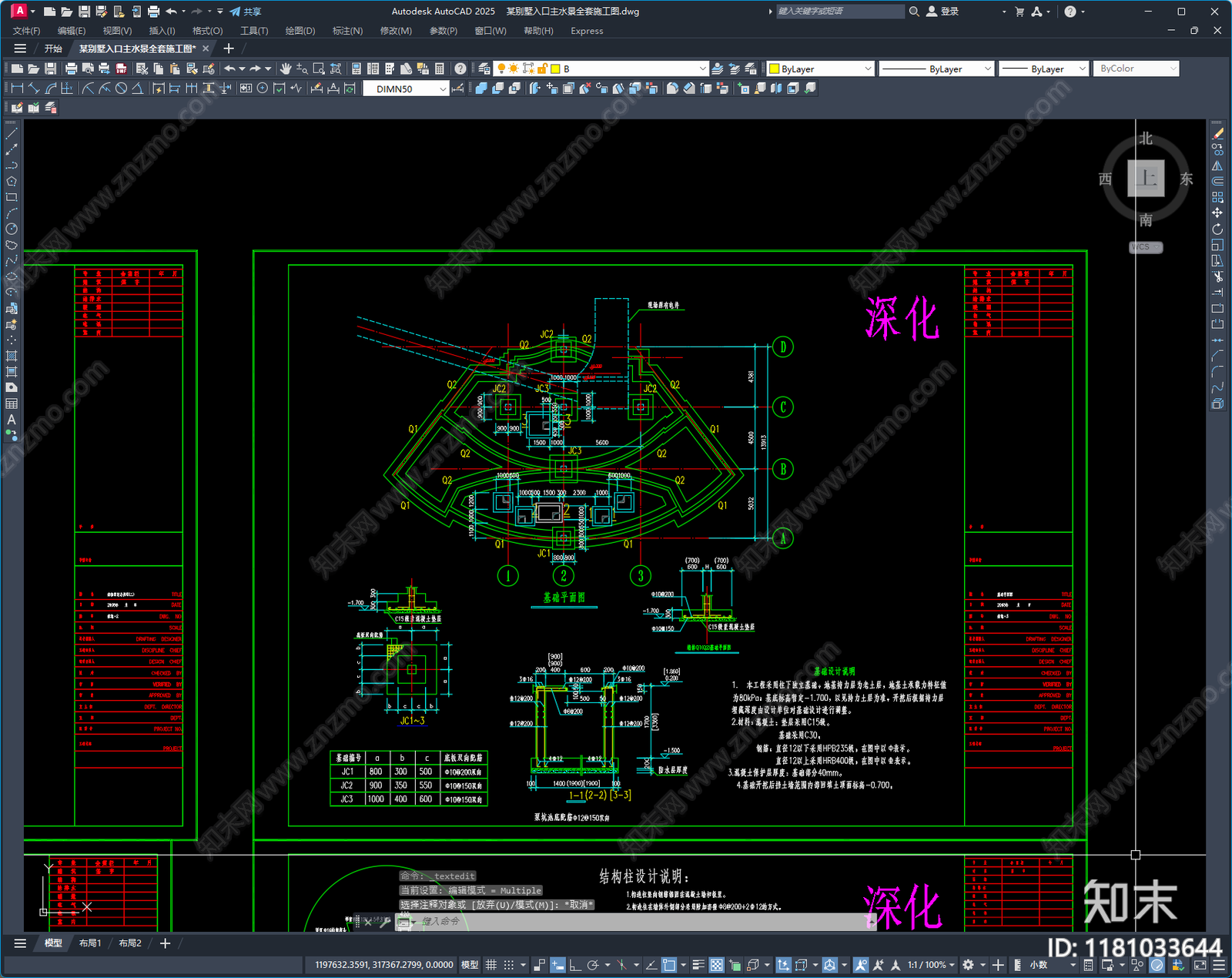Screen dimensions: 1232x978
Task: Switch to the 开始 start tab
Action: pos(53,49)
